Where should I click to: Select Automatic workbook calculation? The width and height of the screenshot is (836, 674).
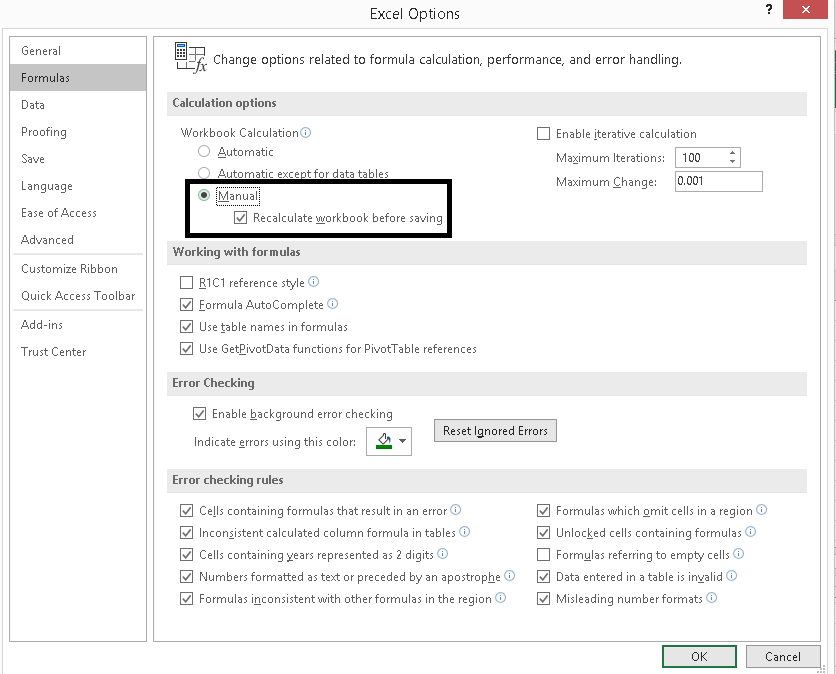tap(204, 151)
